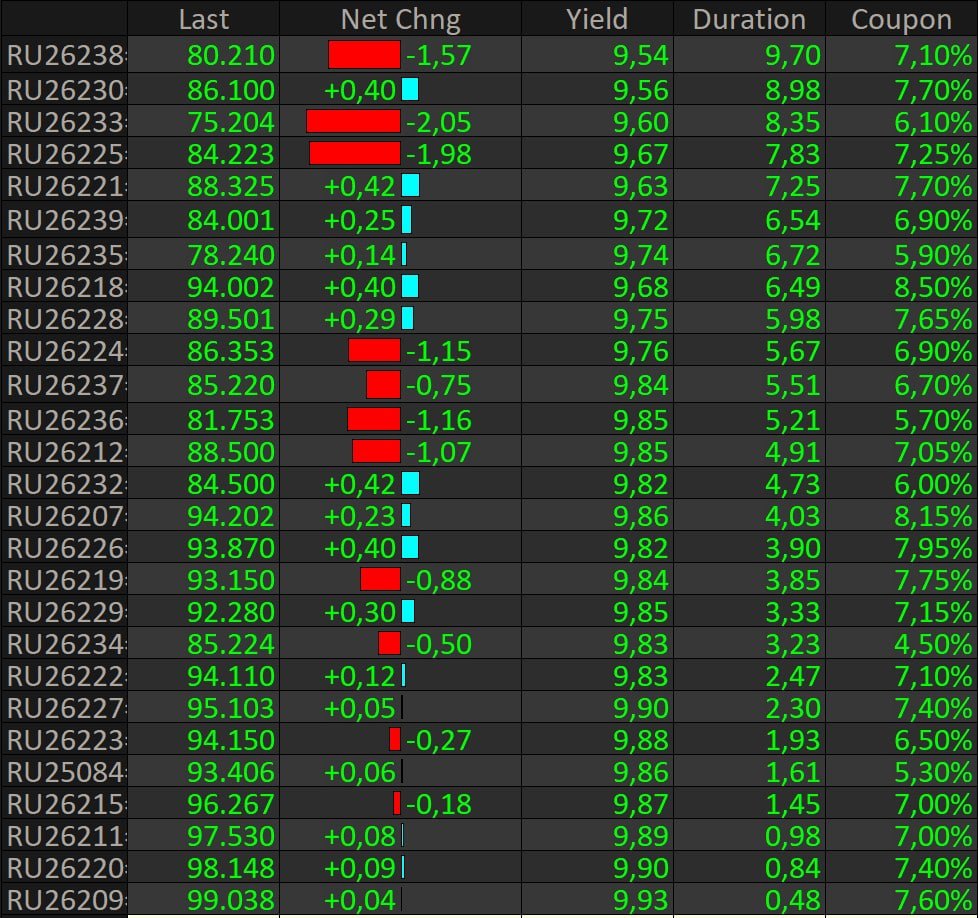Sort by the Last column header

[203, 19]
